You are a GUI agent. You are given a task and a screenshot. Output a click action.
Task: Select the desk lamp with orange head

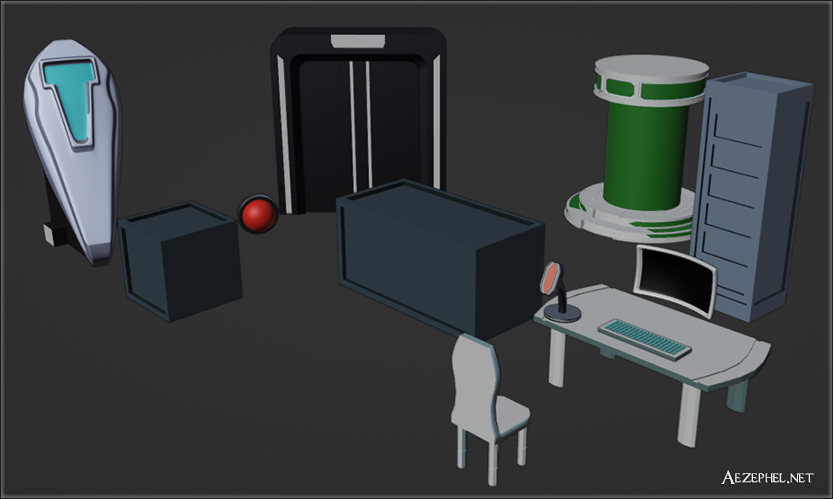click(x=559, y=292)
